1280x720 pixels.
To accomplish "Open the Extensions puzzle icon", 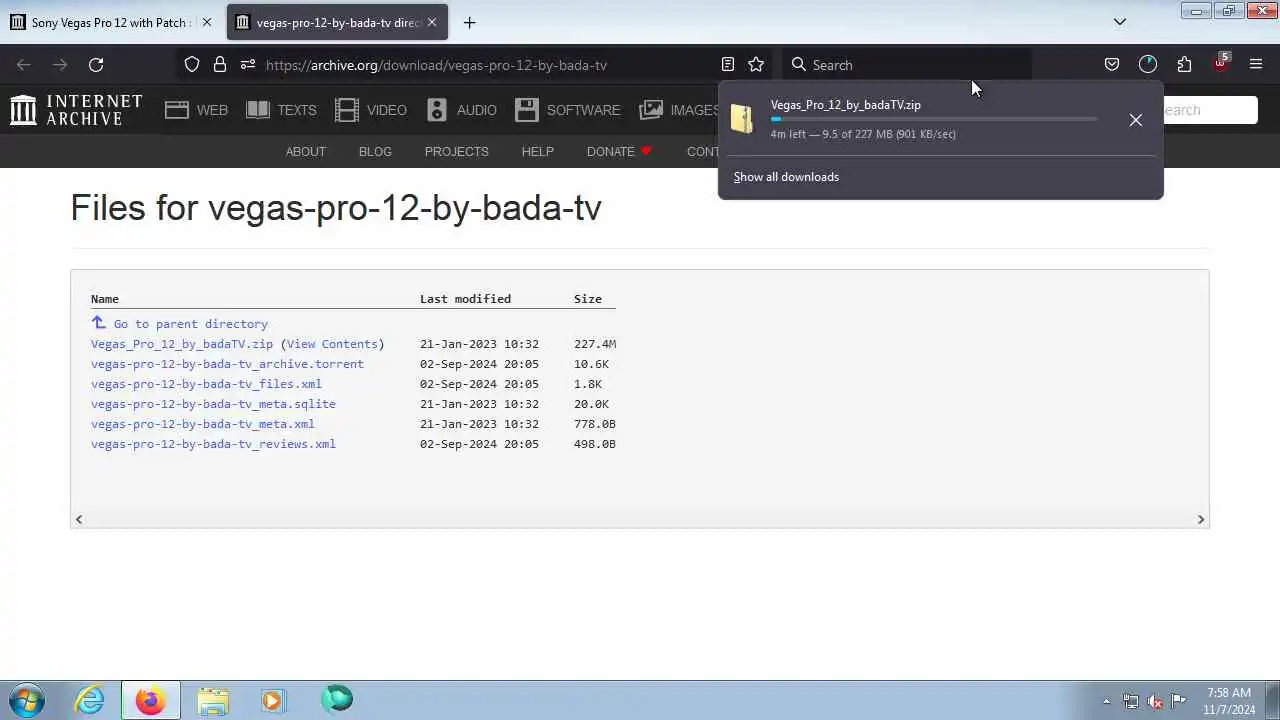I will tap(1184, 64).
